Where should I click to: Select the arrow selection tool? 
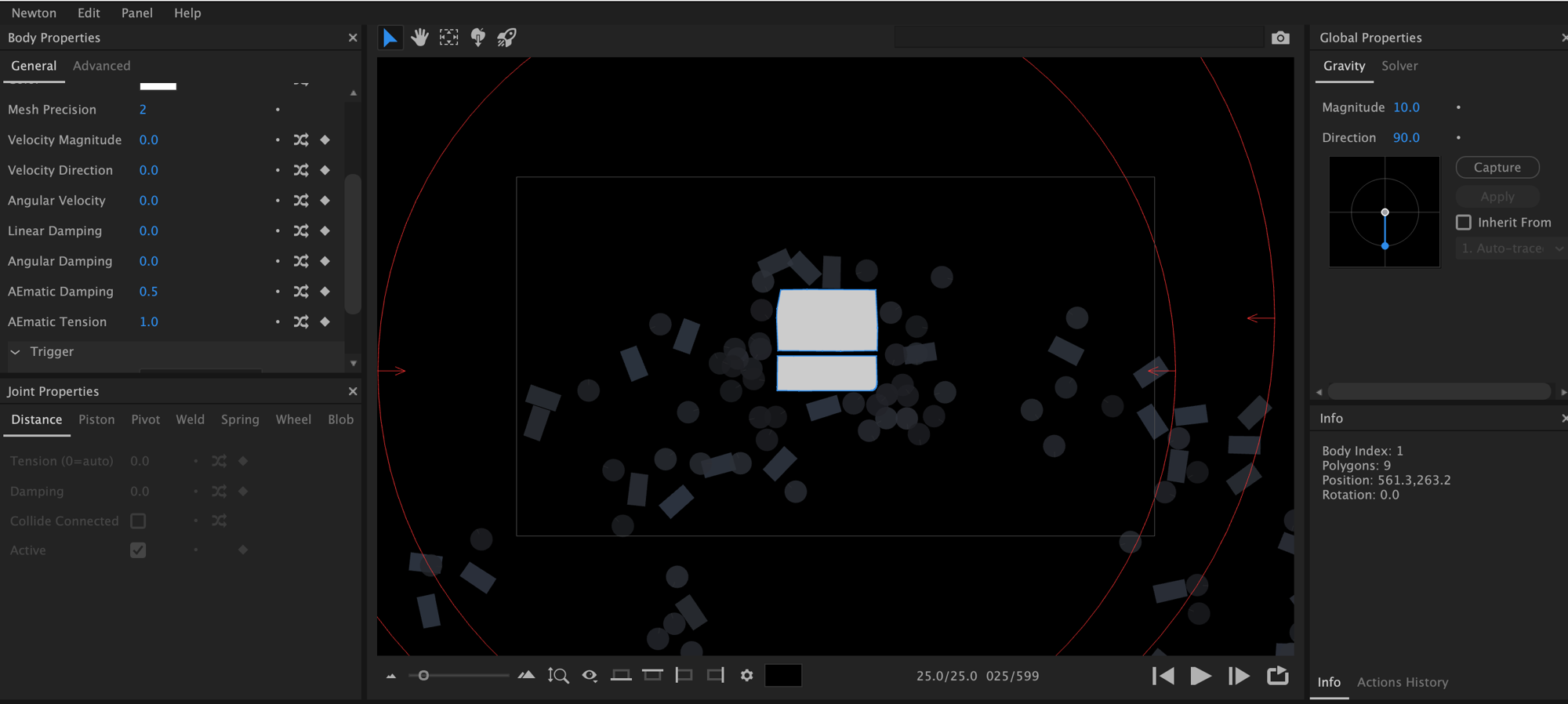[x=390, y=38]
